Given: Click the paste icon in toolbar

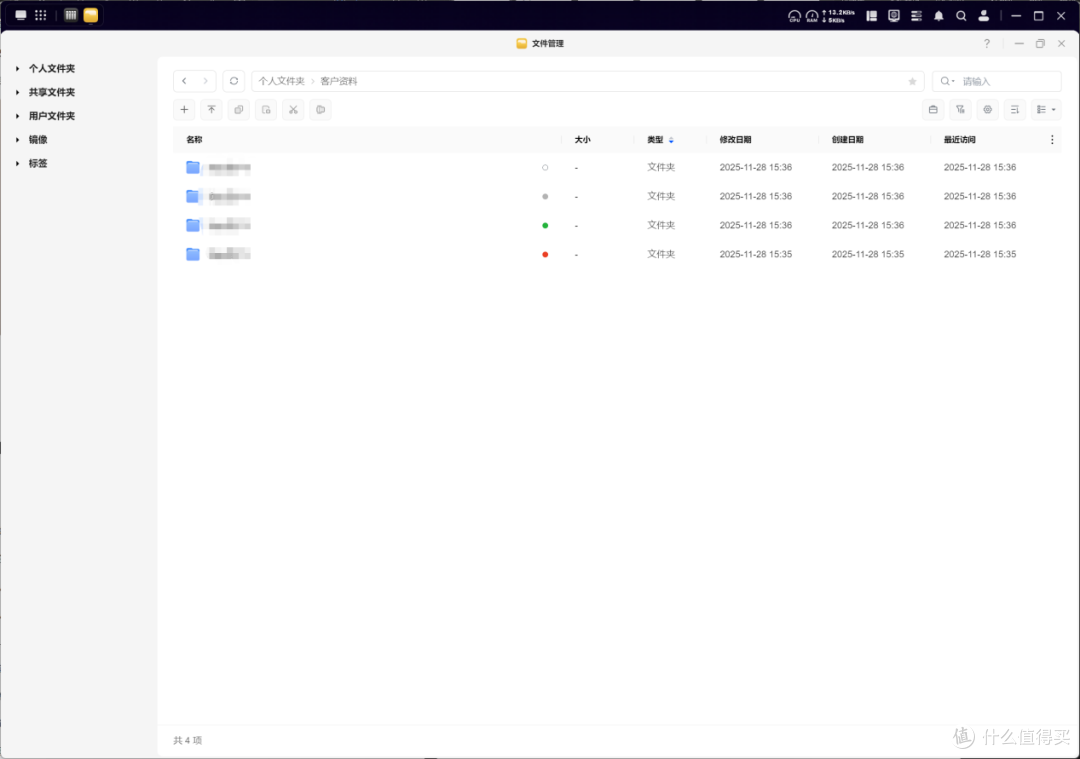Looking at the screenshot, I should pos(266,110).
